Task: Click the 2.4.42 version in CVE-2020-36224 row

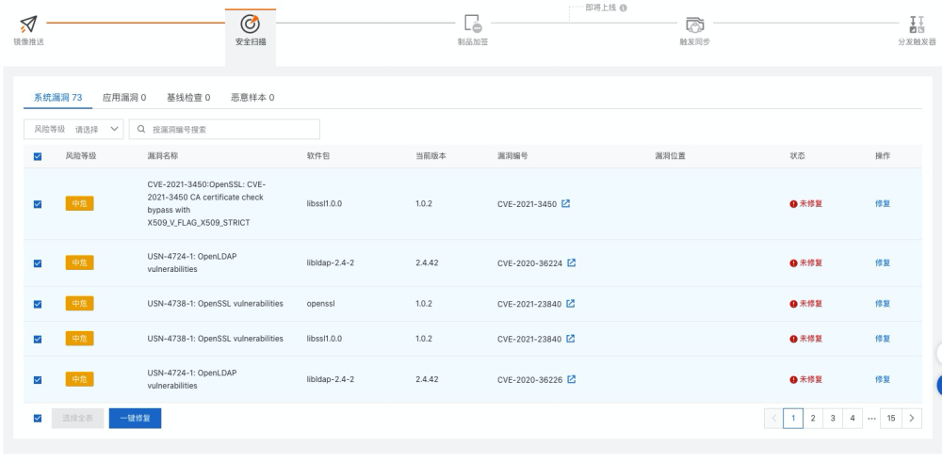Action: coord(427,263)
